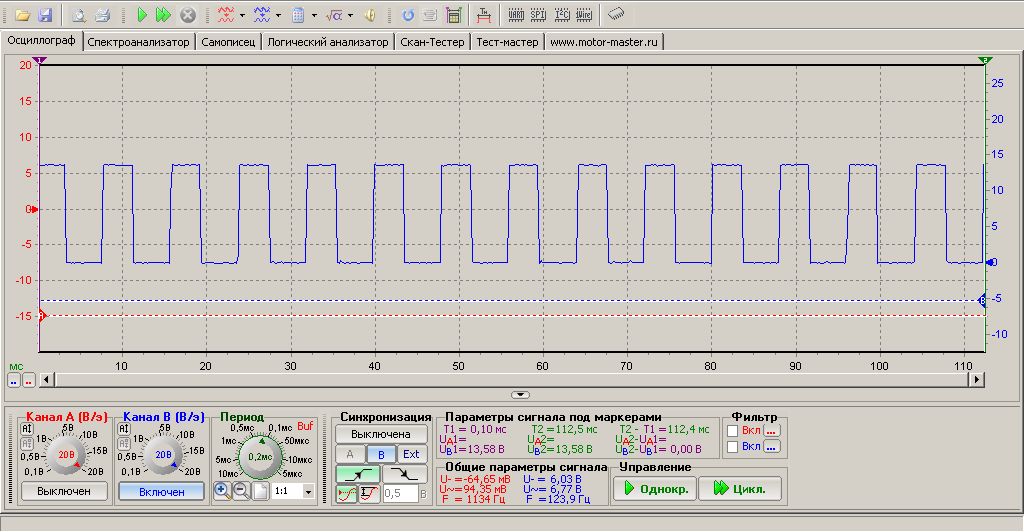The width and height of the screenshot is (1024, 532).
Task: Open the Логический анализатор tab
Action: pos(328,42)
